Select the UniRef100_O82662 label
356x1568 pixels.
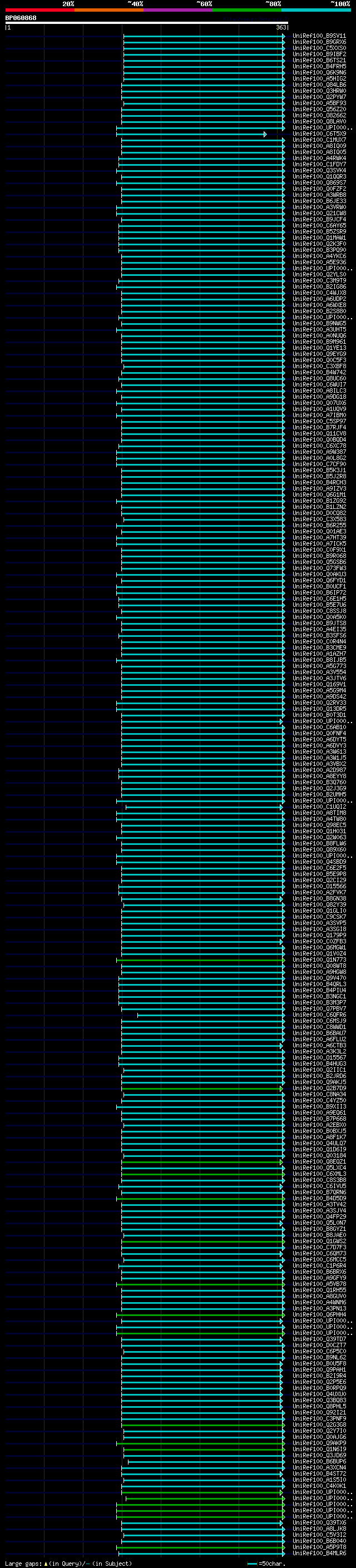point(319,116)
